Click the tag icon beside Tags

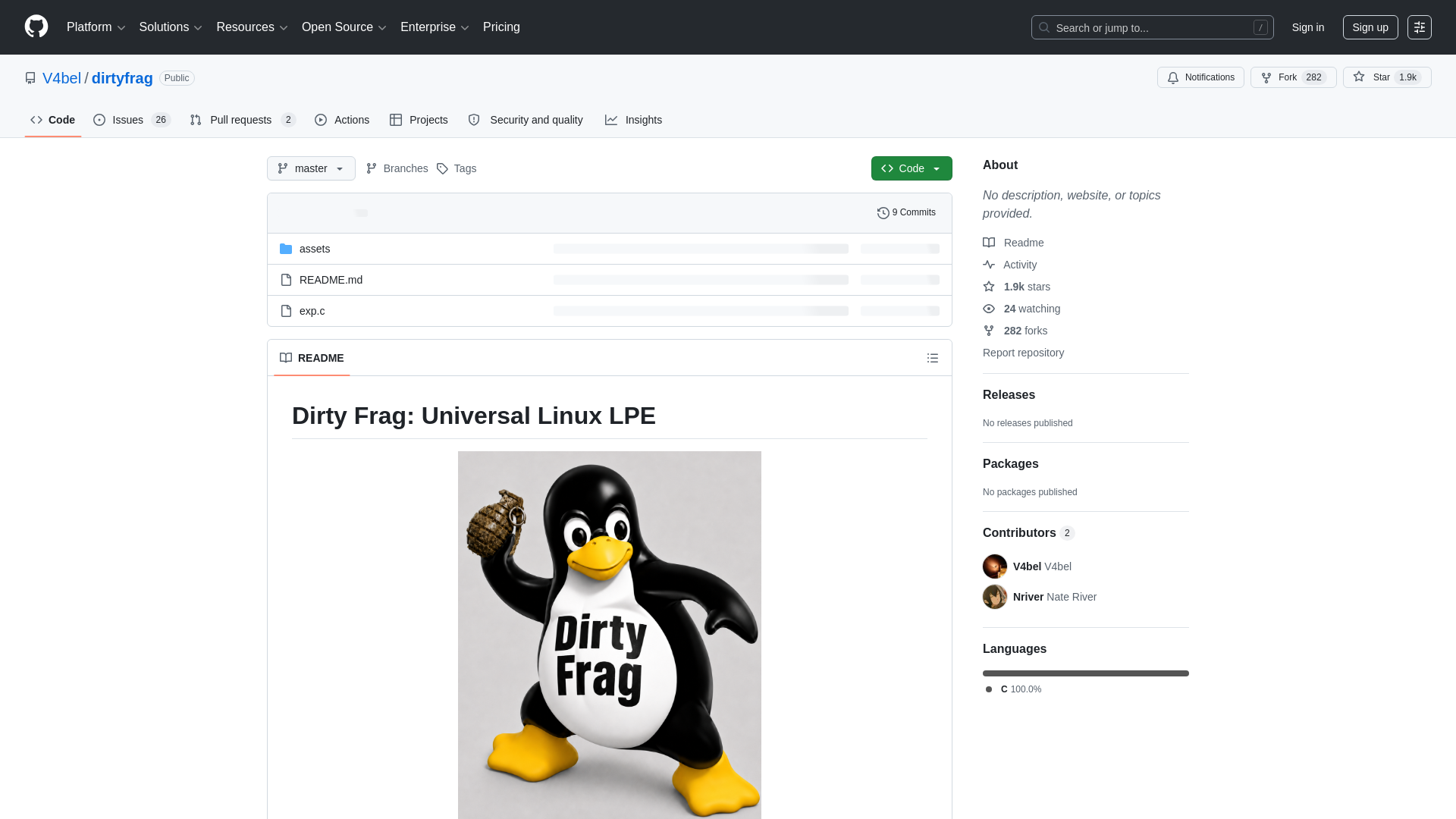(443, 168)
